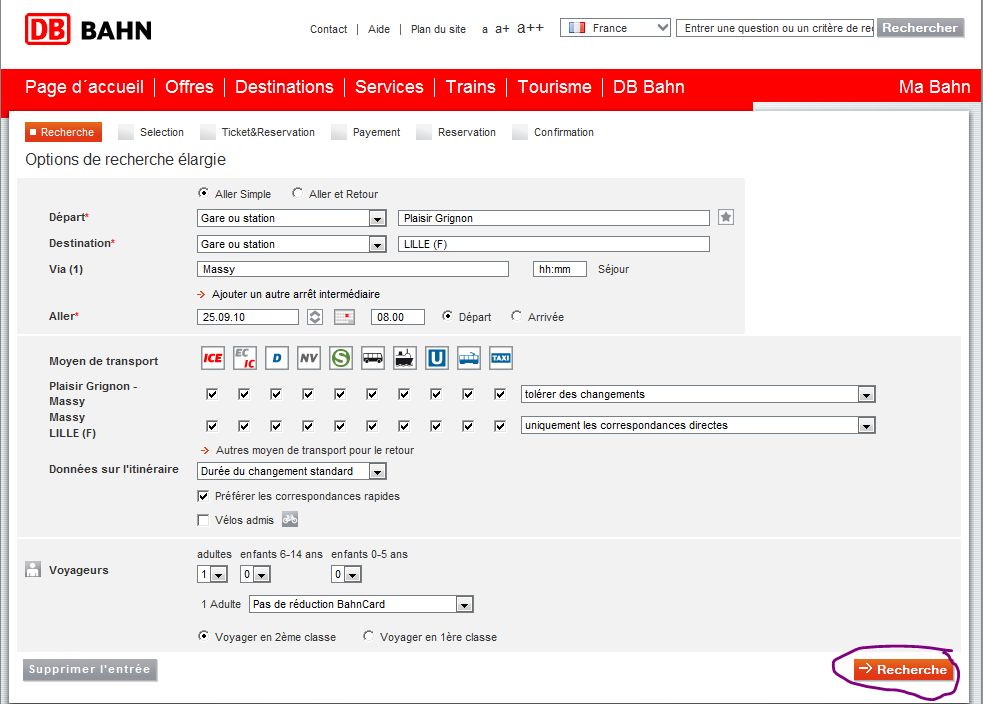The height and width of the screenshot is (704, 983).
Task: Click favorites star next to Plaisir Grignon
Action: [726, 218]
